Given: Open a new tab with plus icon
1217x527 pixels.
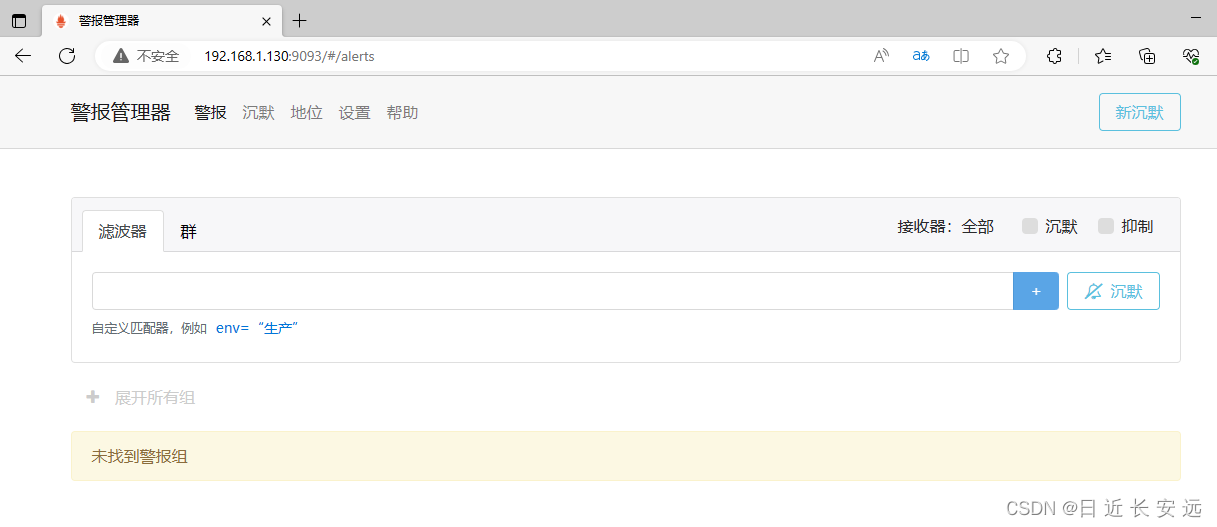Looking at the screenshot, I should tap(300, 20).
